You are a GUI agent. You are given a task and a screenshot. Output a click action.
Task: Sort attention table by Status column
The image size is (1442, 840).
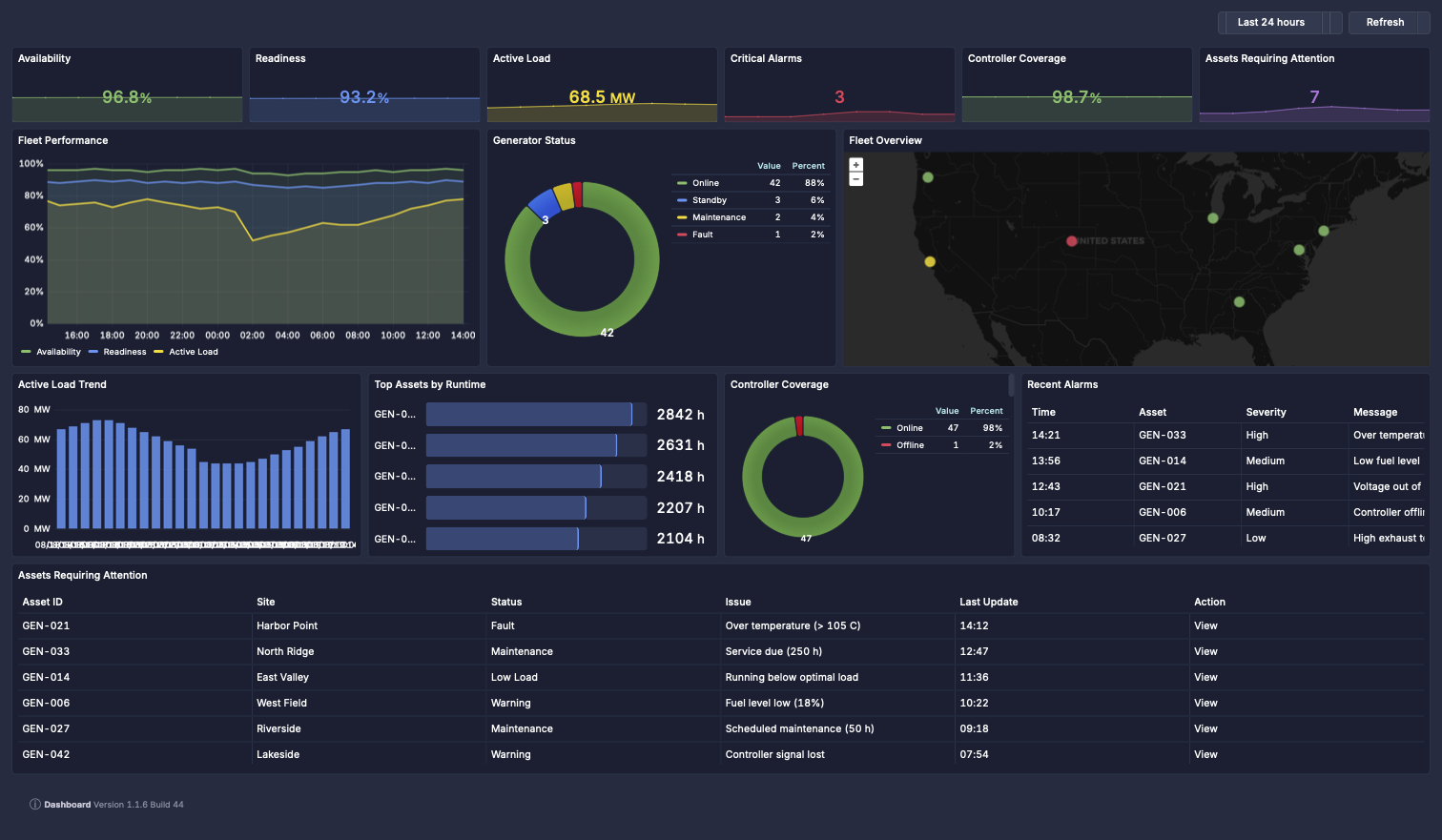506,602
